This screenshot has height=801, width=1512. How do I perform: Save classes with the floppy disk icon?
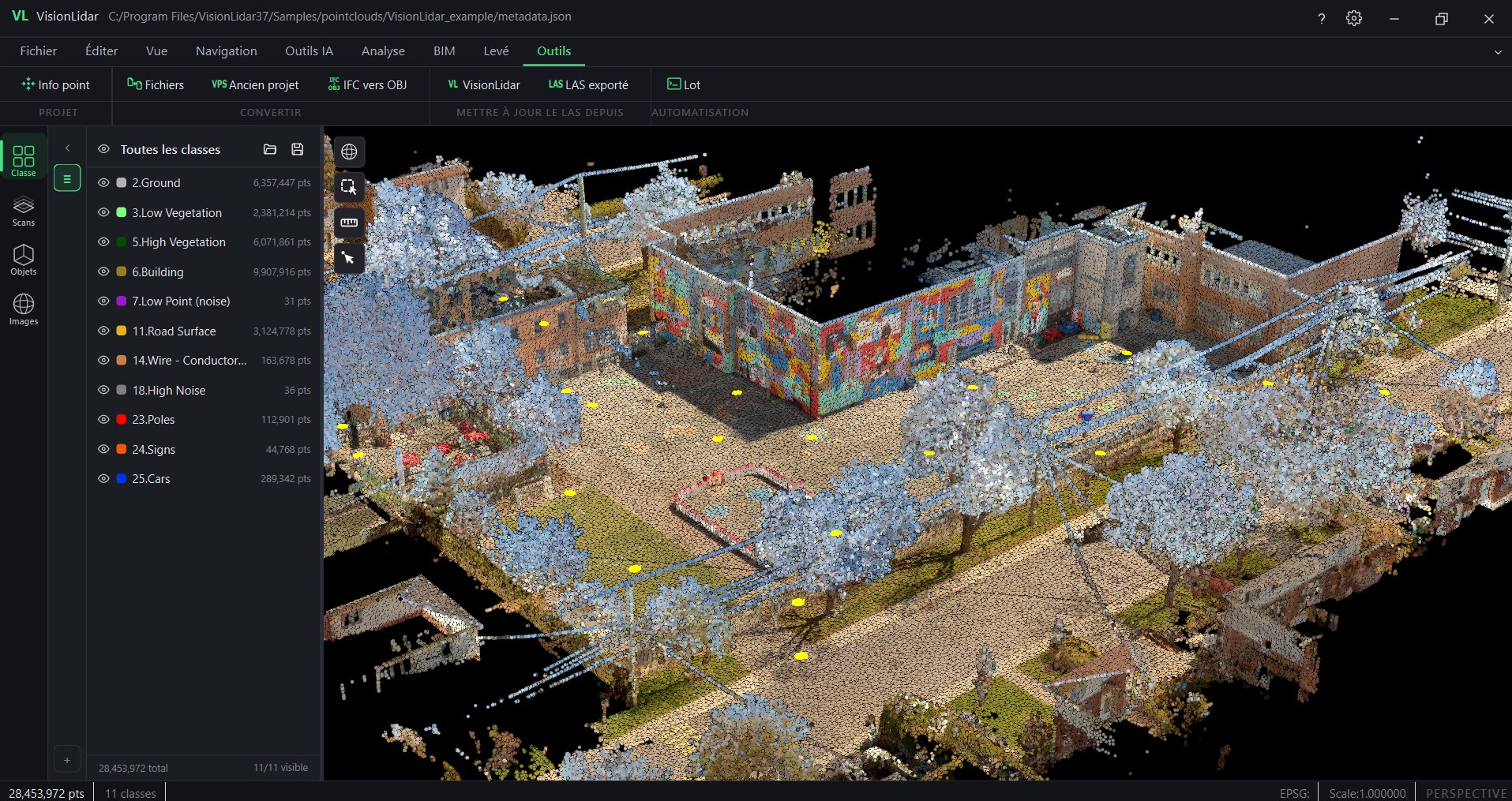pyautogui.click(x=298, y=149)
